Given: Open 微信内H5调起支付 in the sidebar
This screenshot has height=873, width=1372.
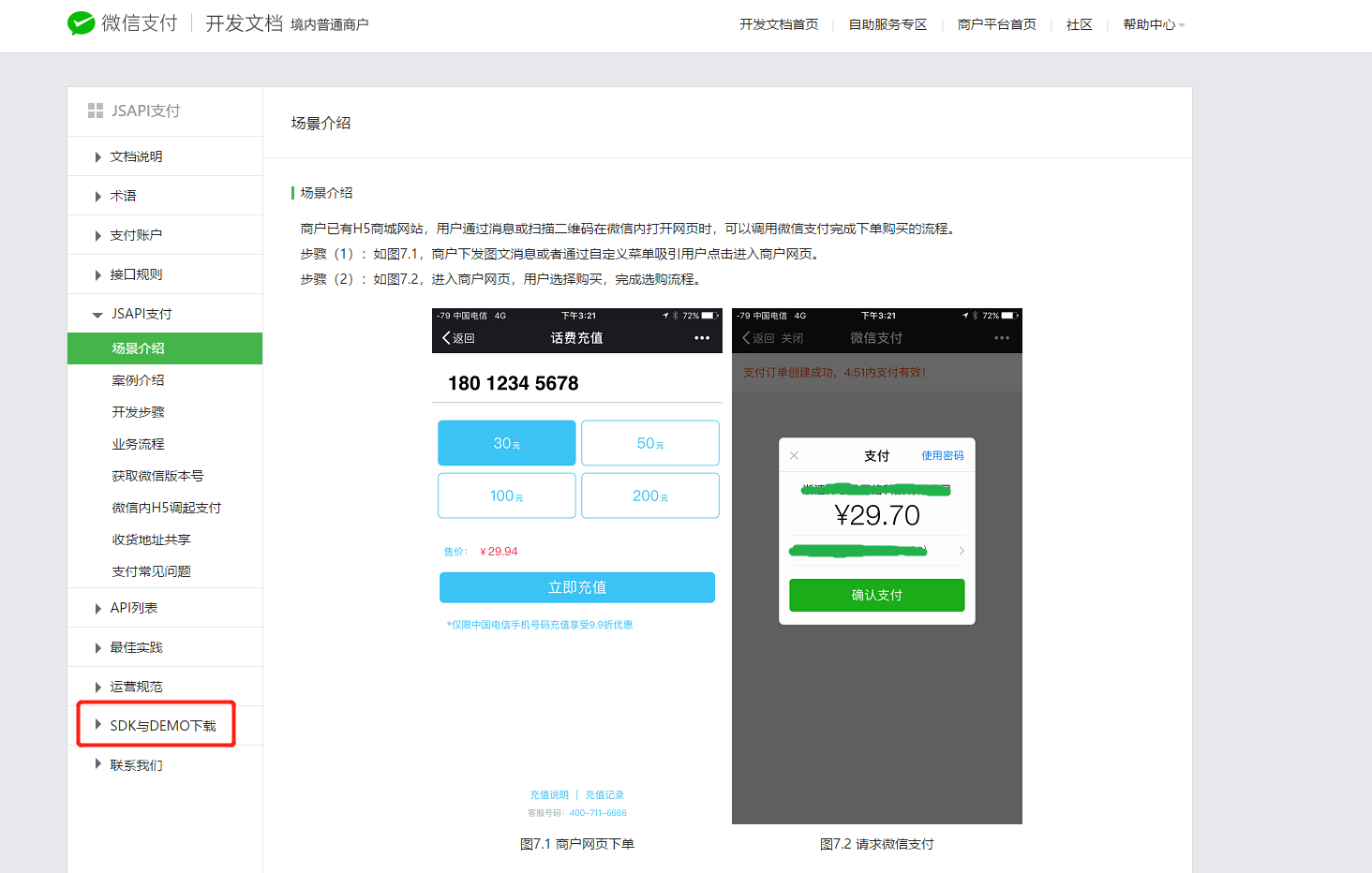Looking at the screenshot, I should pos(167,508).
